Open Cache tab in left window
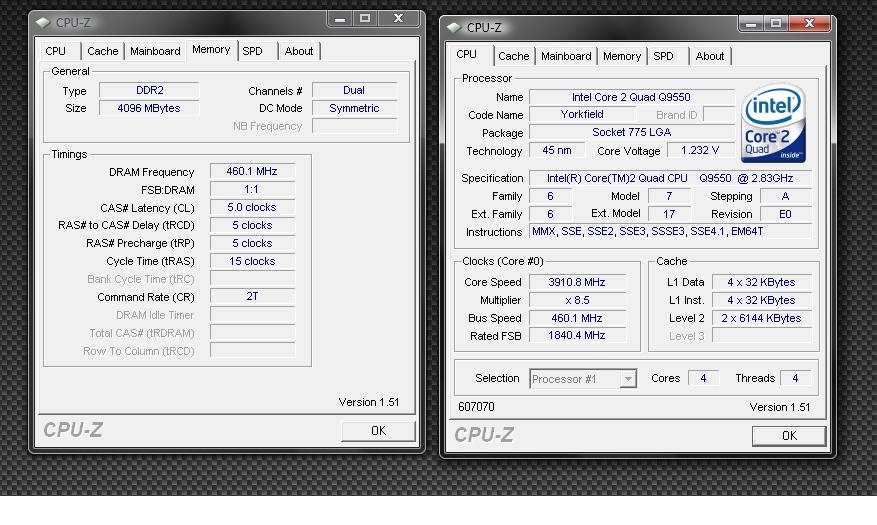 tap(102, 51)
